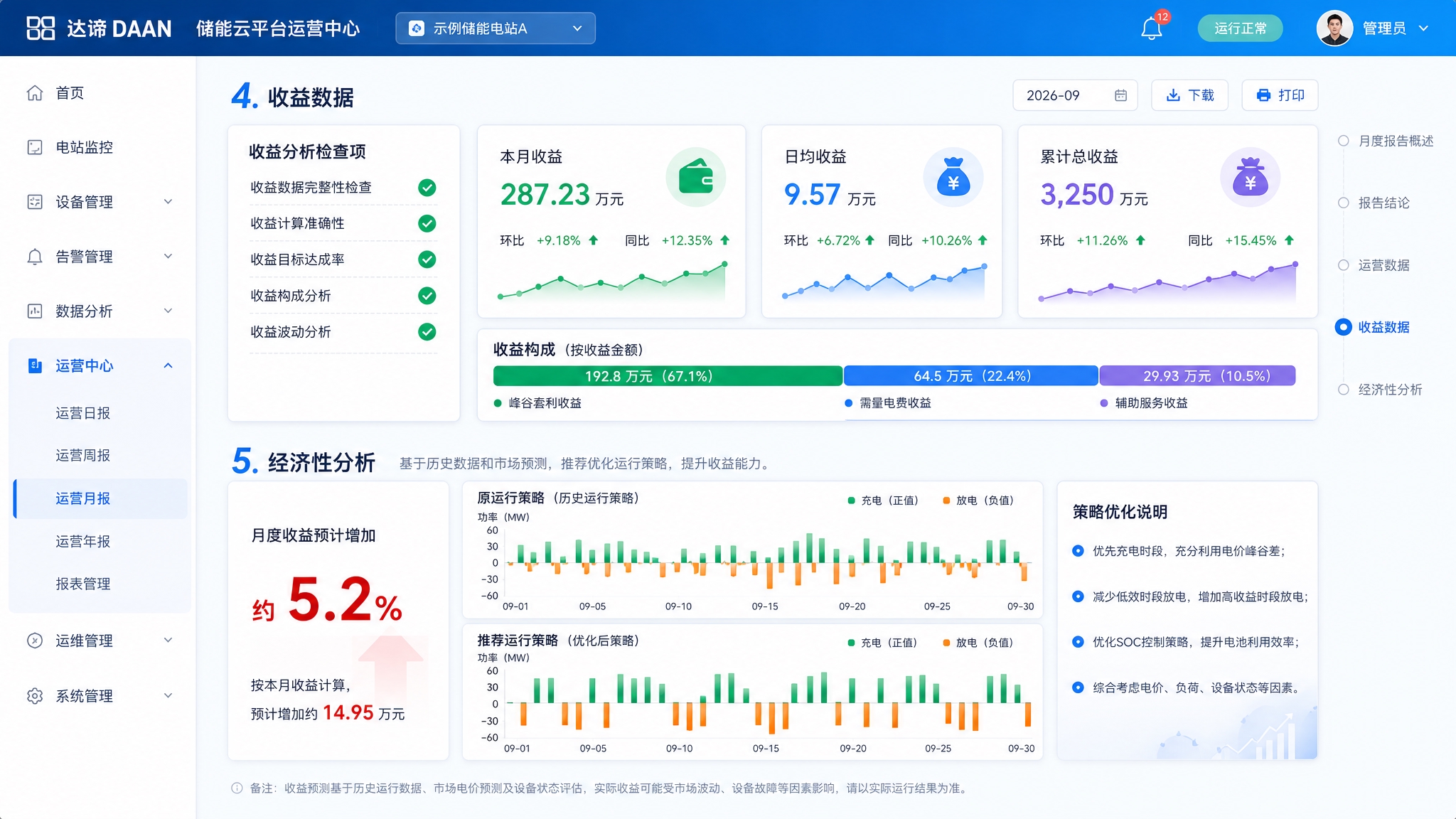Expand the 运维管理 menu chevron

(x=168, y=641)
